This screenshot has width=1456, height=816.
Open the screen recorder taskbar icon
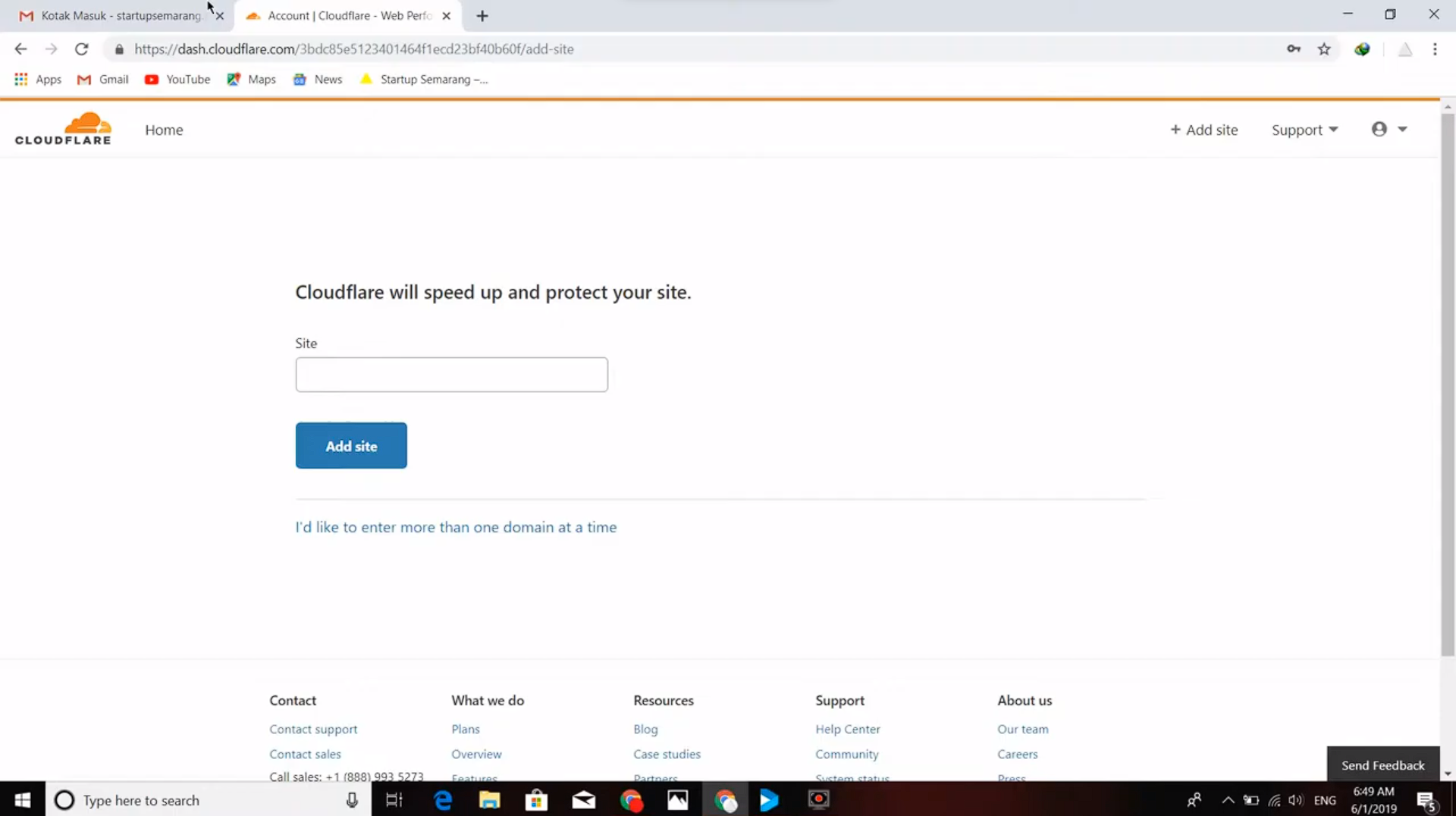coord(819,799)
